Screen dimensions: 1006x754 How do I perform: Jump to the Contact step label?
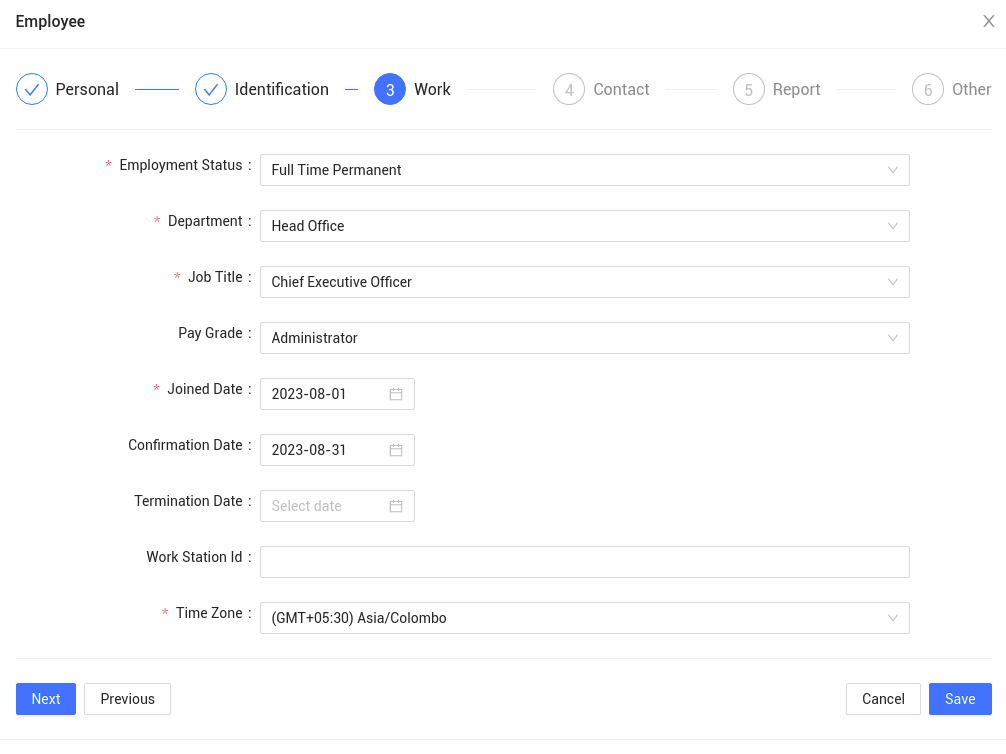pos(621,89)
